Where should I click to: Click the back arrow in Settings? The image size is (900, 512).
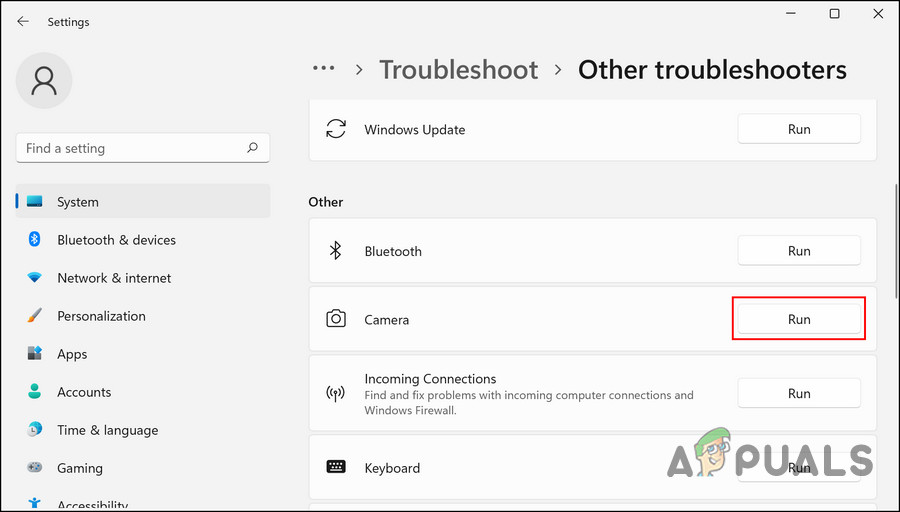23,21
